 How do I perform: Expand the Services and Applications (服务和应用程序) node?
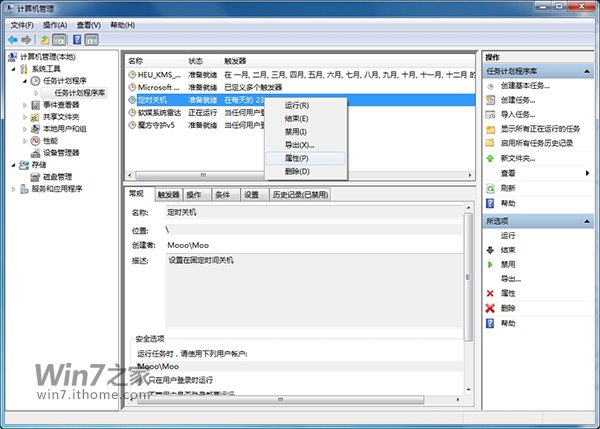pos(15,189)
